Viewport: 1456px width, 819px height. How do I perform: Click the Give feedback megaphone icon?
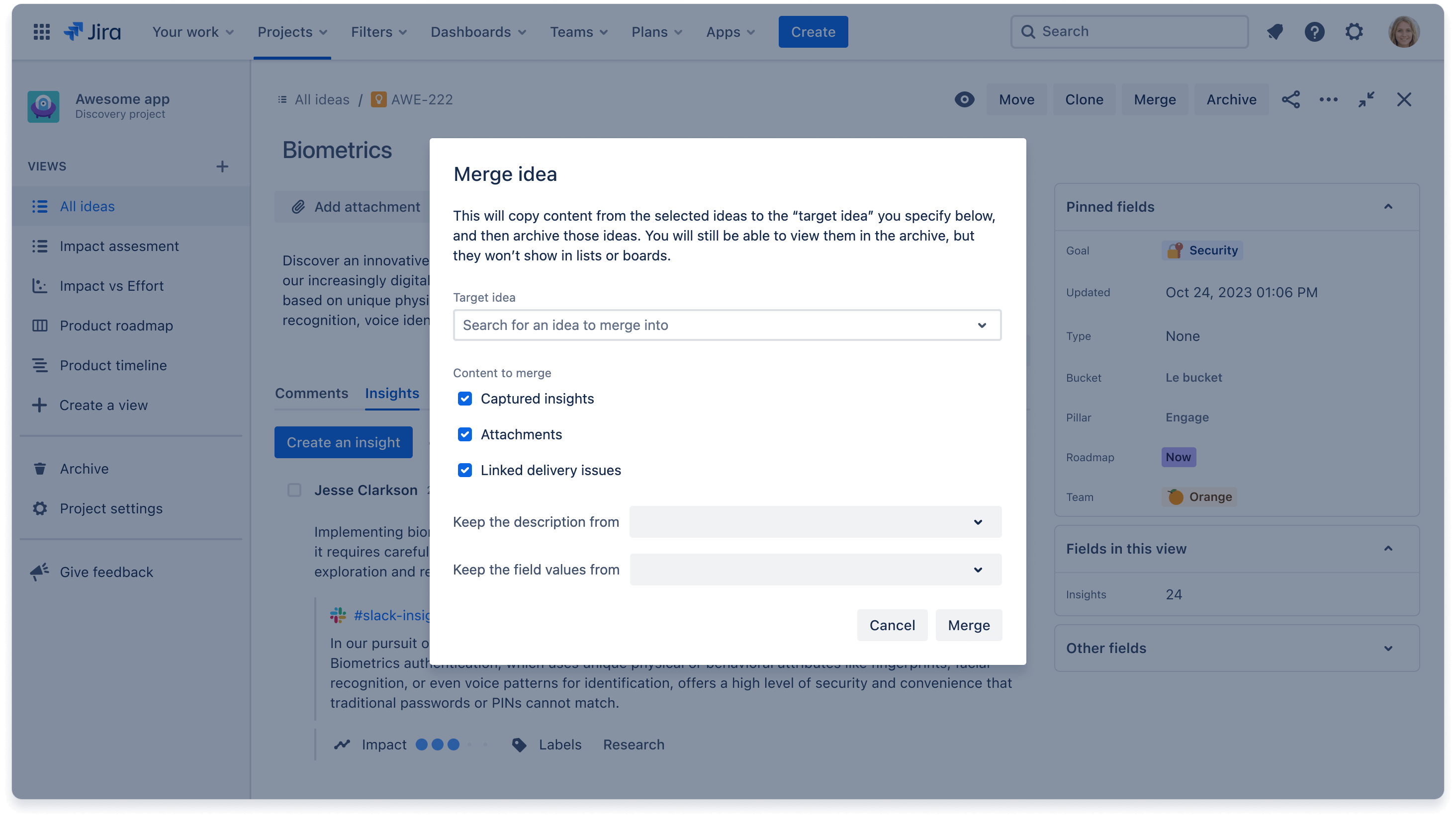(x=40, y=572)
